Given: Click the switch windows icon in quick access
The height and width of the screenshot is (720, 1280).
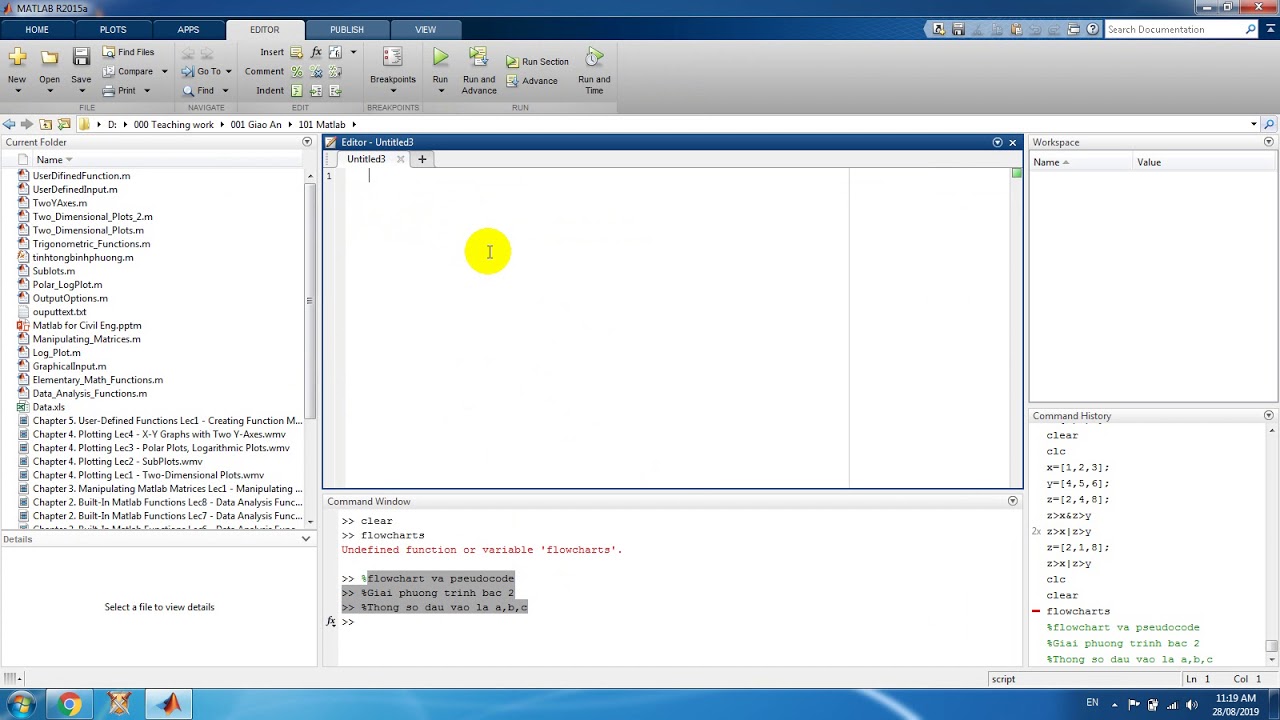Looking at the screenshot, I should [x=1074, y=29].
